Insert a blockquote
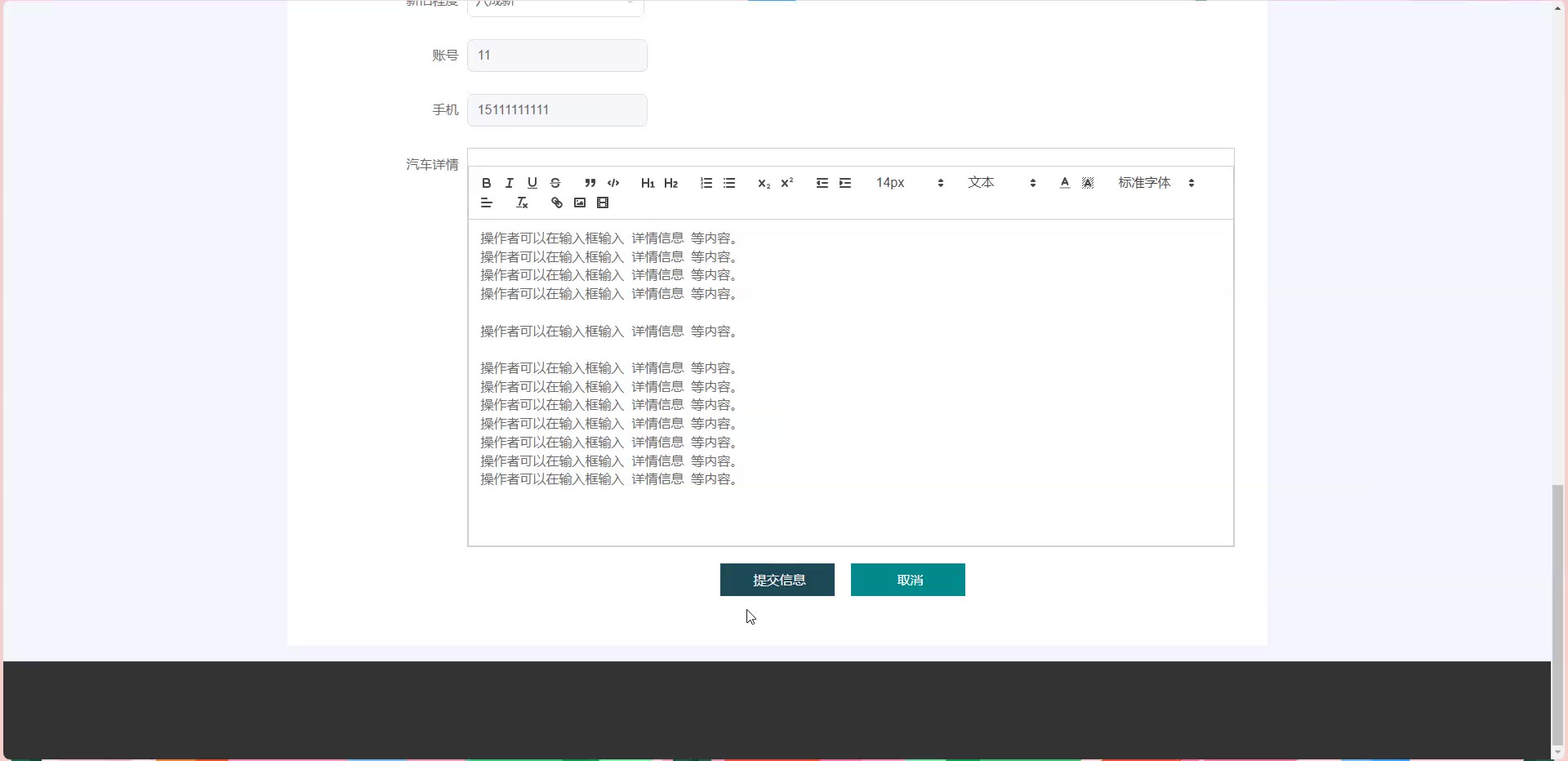The height and width of the screenshot is (761, 1568). pyautogui.click(x=590, y=183)
